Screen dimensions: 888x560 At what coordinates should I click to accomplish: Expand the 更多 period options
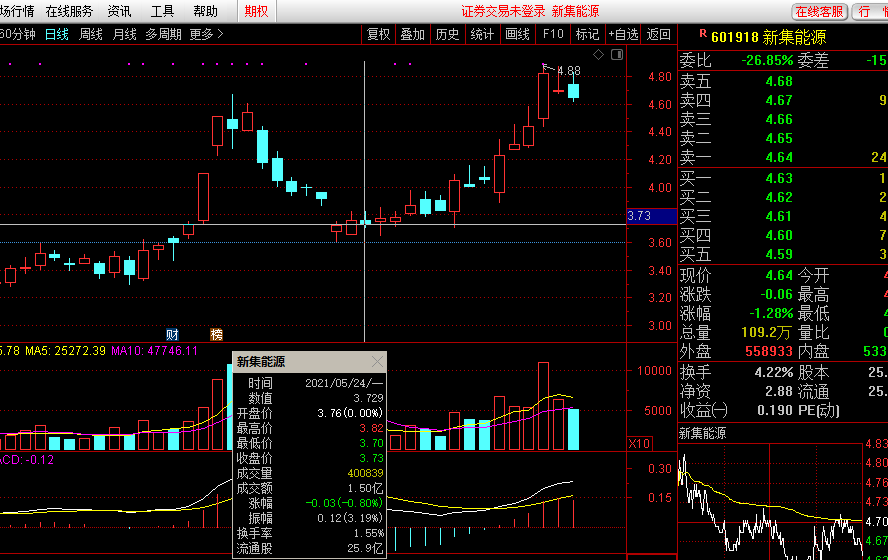(206, 35)
